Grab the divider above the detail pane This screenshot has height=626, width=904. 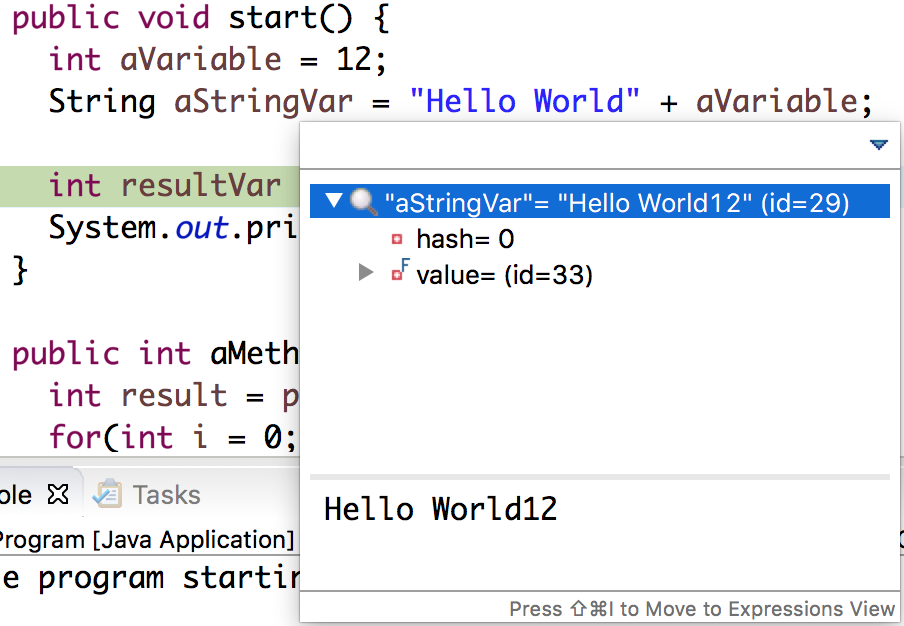coord(600,477)
